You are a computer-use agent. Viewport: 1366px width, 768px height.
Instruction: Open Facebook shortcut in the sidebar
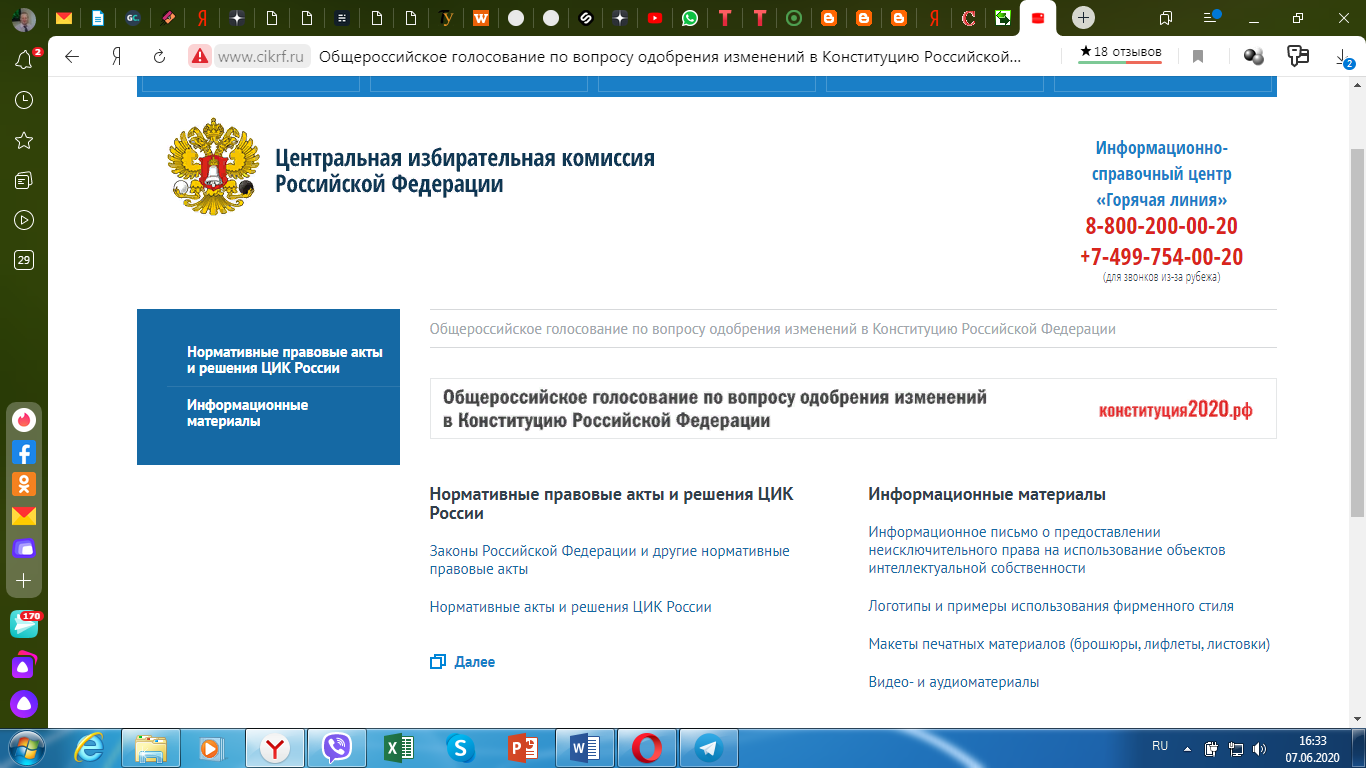click(24, 452)
